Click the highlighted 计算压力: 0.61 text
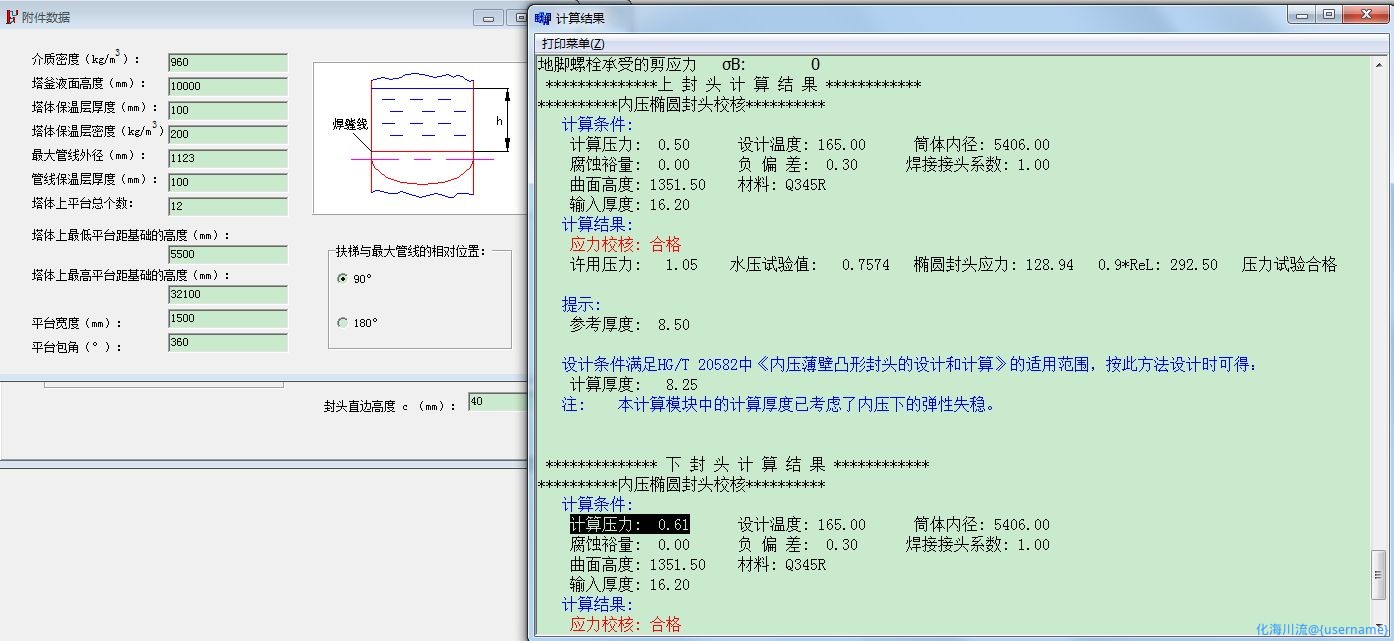Screen dimensions: 1394x641 [629, 524]
